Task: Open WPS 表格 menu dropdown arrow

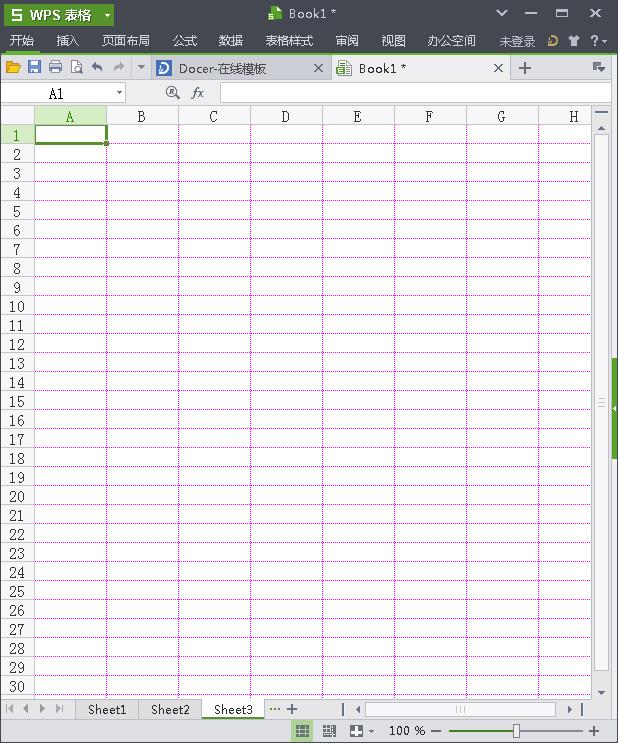Action: pos(108,15)
